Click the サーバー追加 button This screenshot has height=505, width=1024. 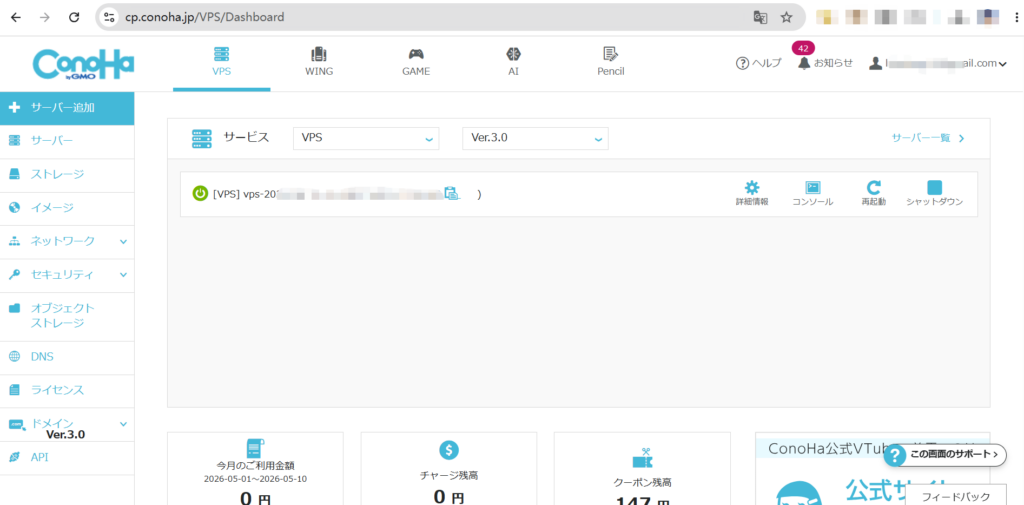67,108
